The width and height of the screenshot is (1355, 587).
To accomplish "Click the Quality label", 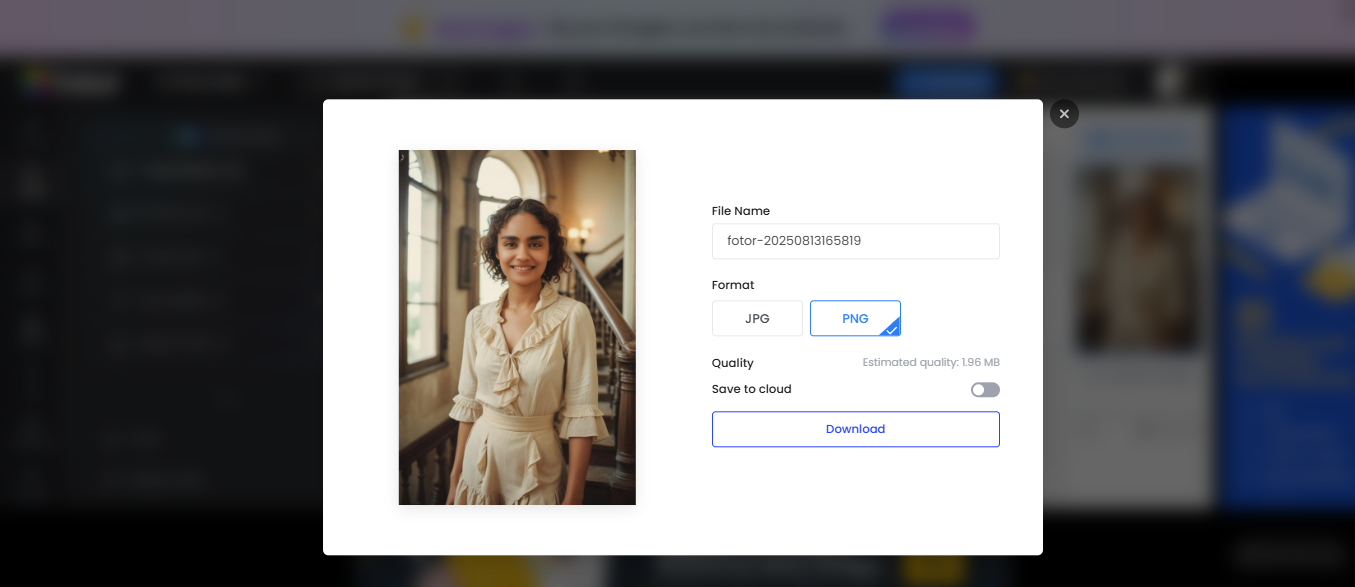I will (x=733, y=363).
